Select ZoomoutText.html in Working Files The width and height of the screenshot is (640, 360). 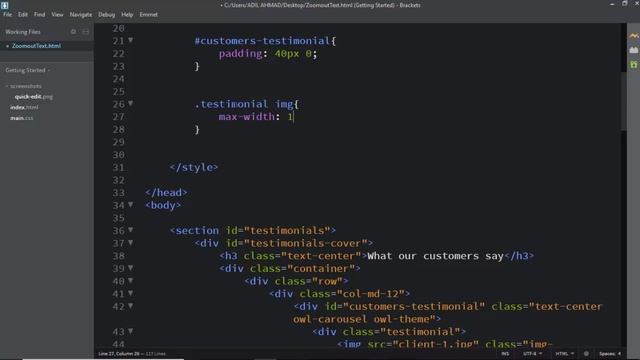point(36,46)
